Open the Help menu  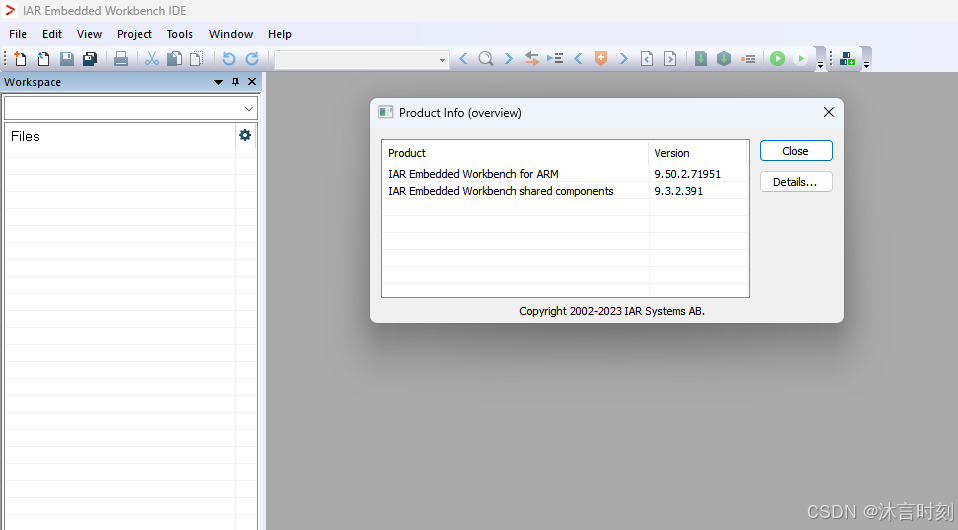coord(280,34)
